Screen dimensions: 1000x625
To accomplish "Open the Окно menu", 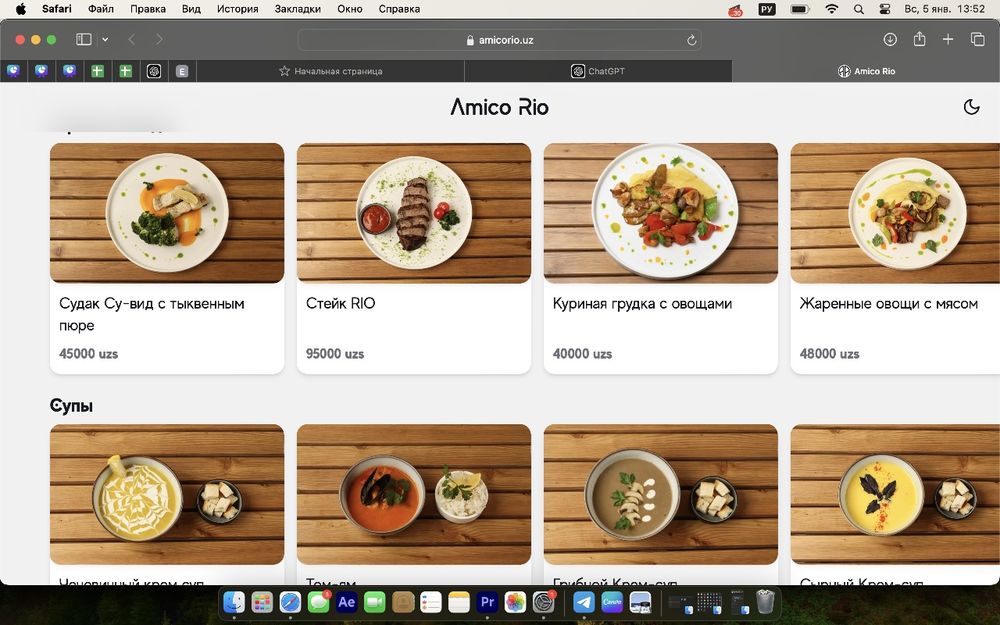I will point(349,9).
